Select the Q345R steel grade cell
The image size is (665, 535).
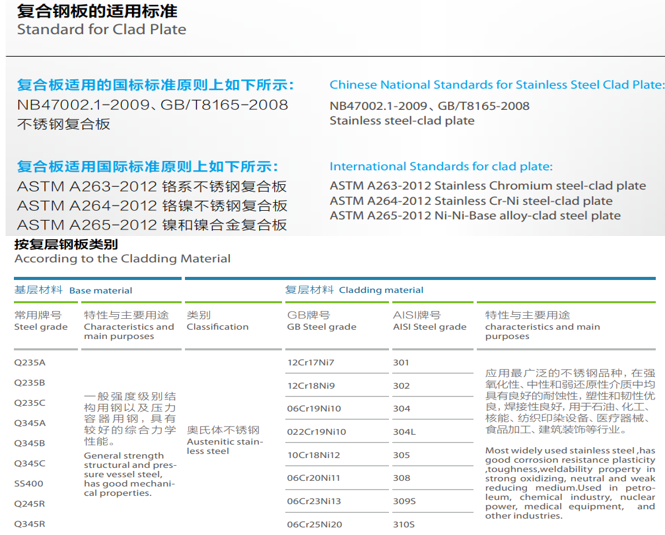click(30, 523)
